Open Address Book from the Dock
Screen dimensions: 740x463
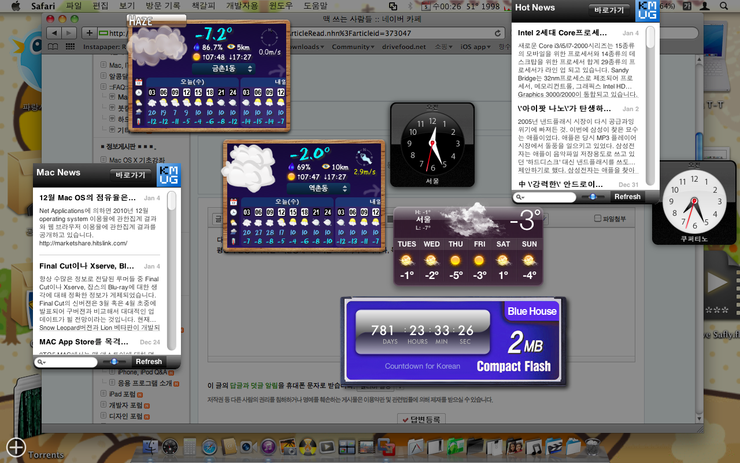tap(229, 446)
